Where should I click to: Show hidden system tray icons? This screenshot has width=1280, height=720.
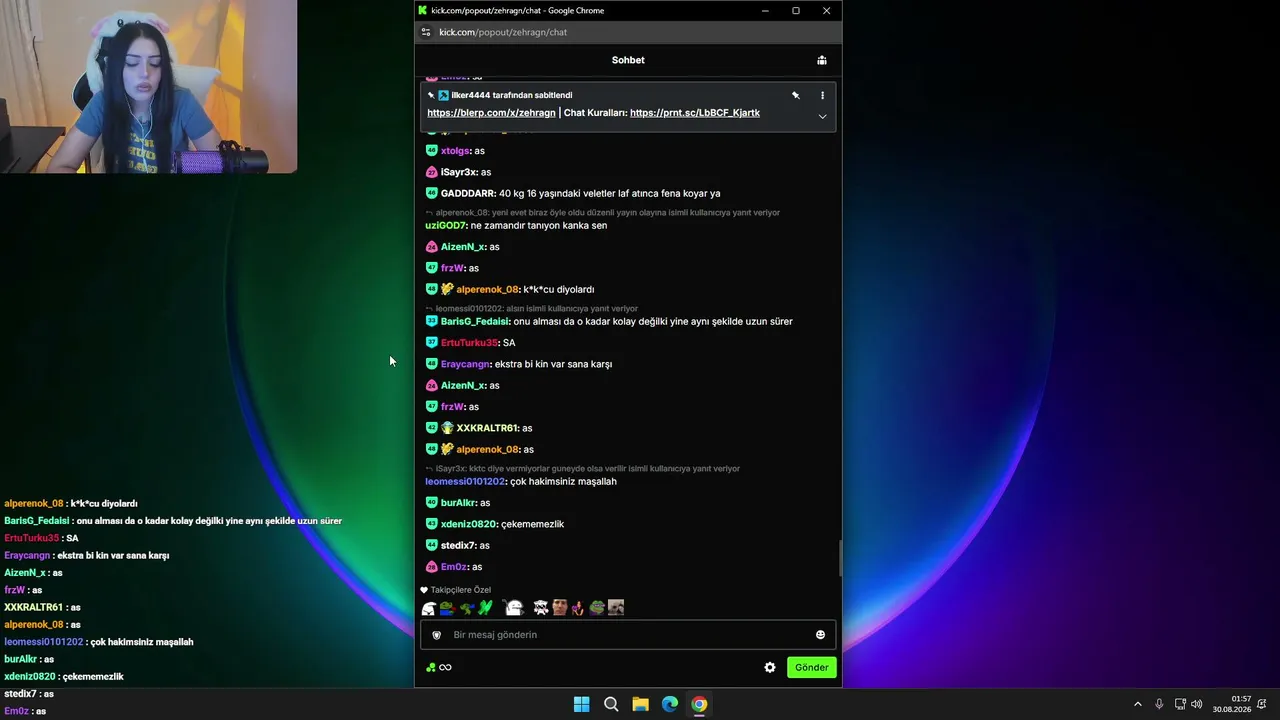click(x=1138, y=704)
